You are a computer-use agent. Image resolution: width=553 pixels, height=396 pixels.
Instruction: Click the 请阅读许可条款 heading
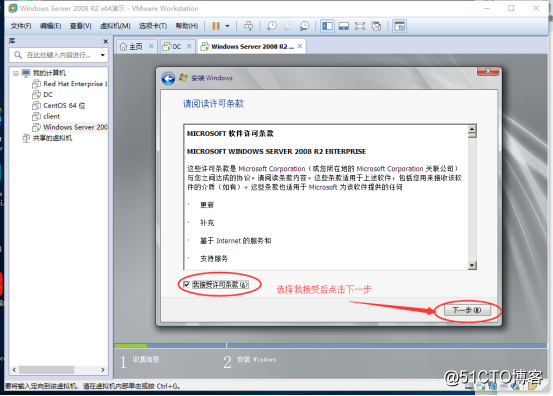213,104
